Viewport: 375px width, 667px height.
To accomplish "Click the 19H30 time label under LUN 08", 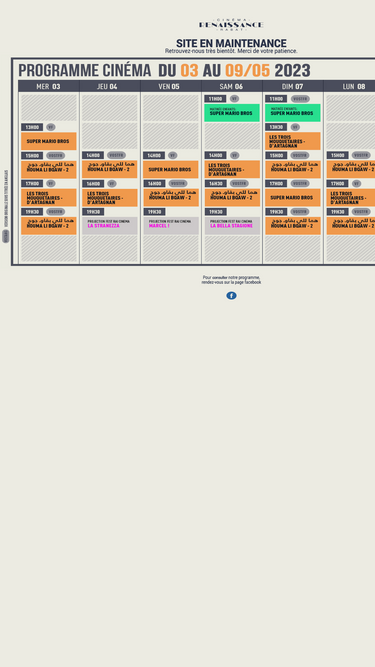I will click(x=337, y=211).
